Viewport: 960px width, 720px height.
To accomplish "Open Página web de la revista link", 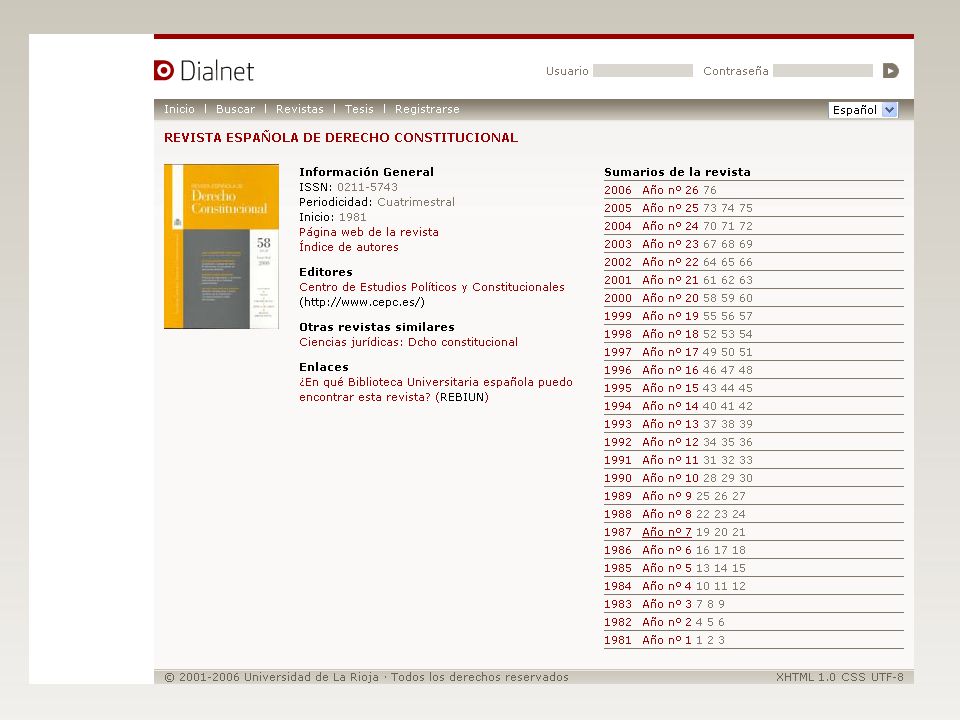I will point(369,232).
